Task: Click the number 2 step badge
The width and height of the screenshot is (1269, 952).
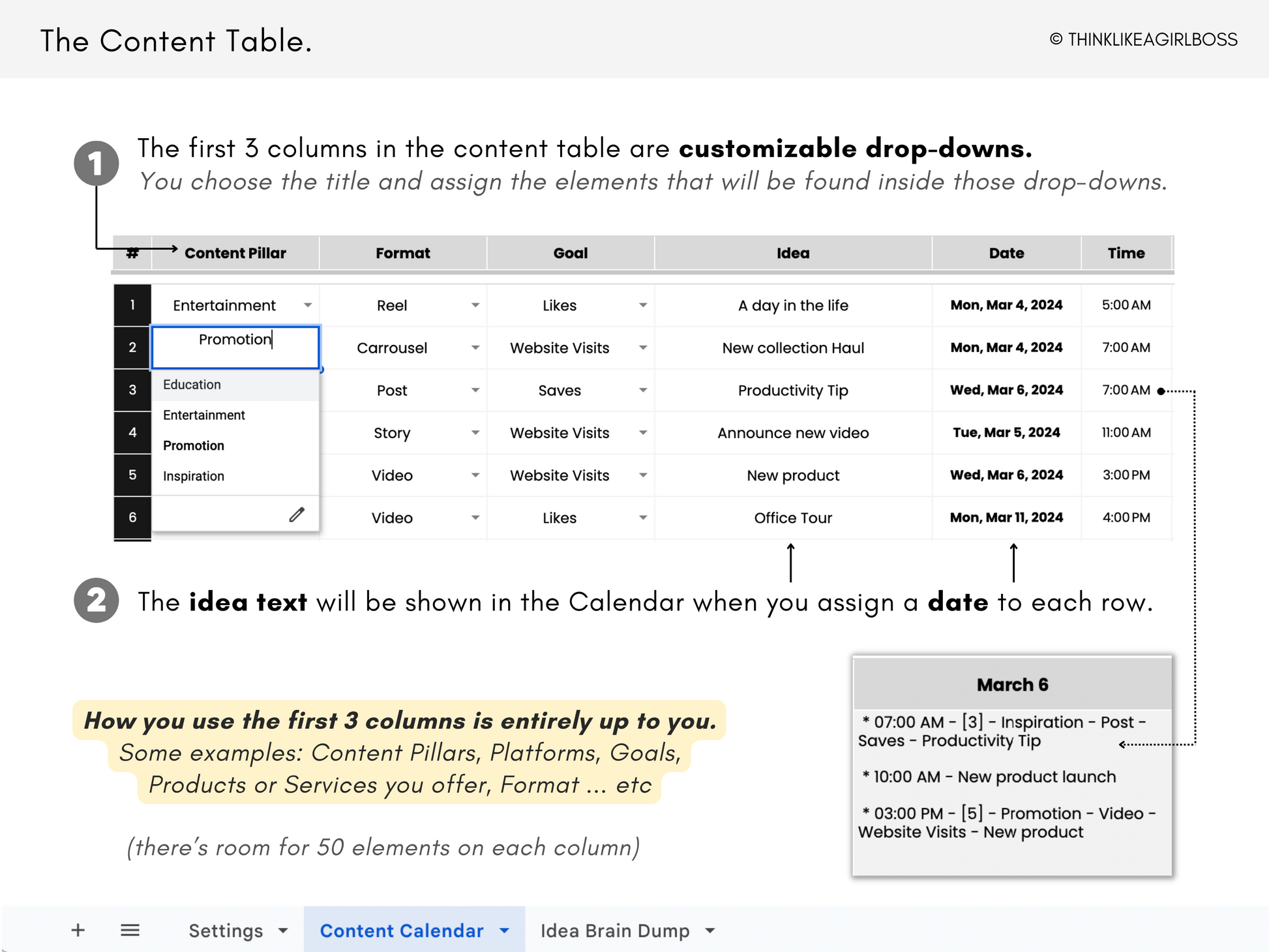Action: pos(97,601)
